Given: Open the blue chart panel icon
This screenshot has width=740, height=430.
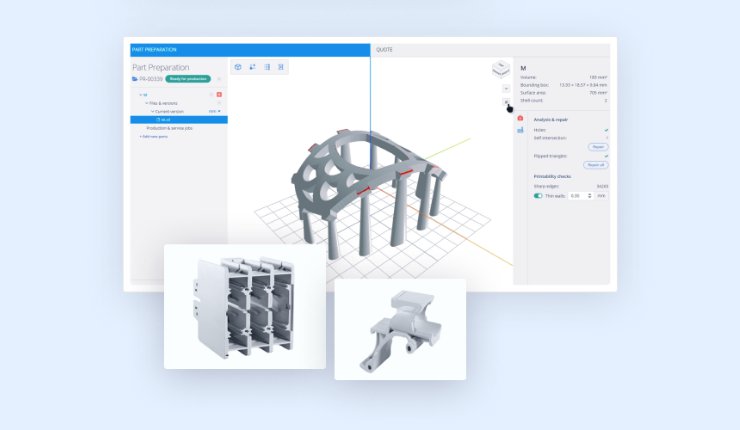Looking at the screenshot, I should coord(520,130).
